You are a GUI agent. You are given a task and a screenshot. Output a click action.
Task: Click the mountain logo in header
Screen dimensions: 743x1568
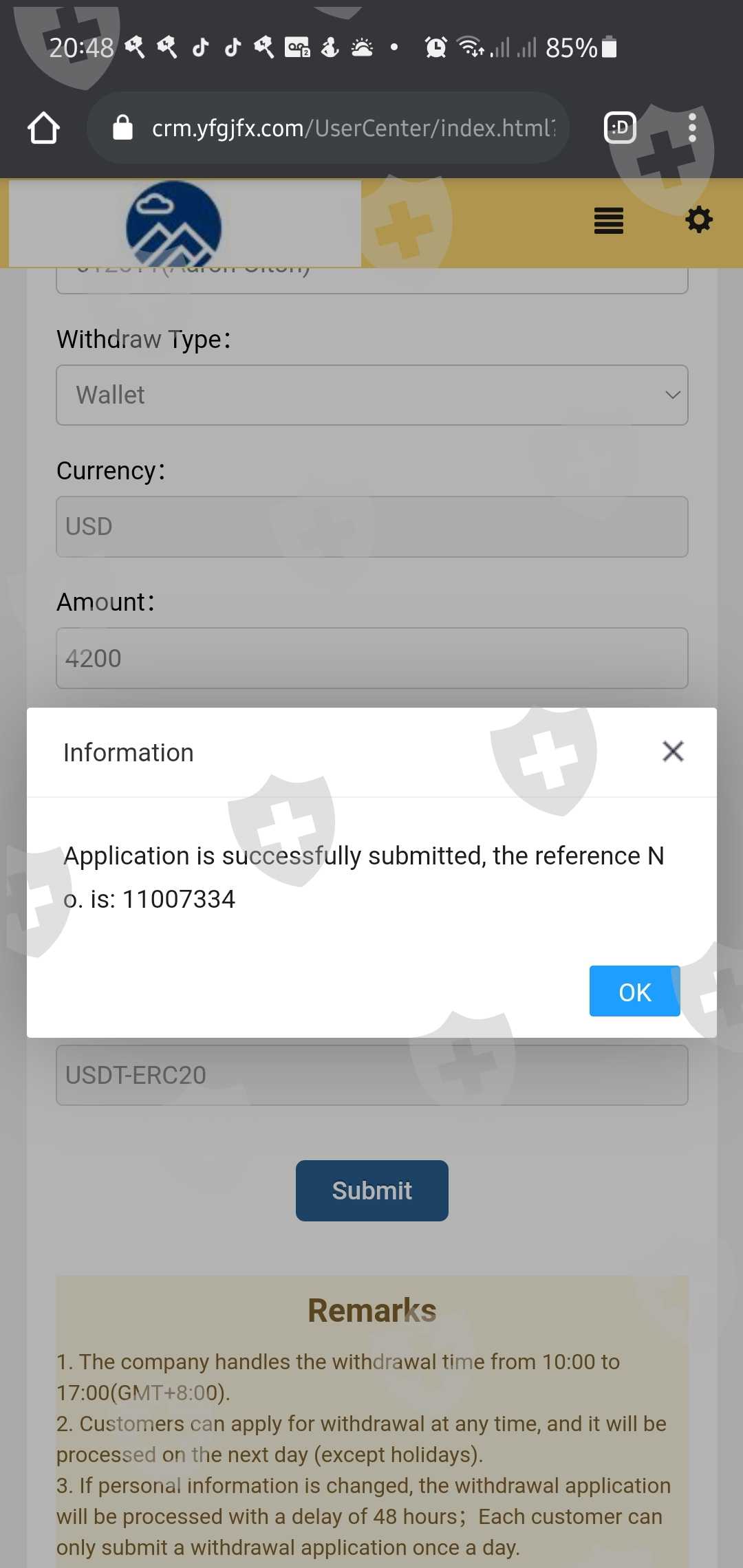(x=173, y=224)
